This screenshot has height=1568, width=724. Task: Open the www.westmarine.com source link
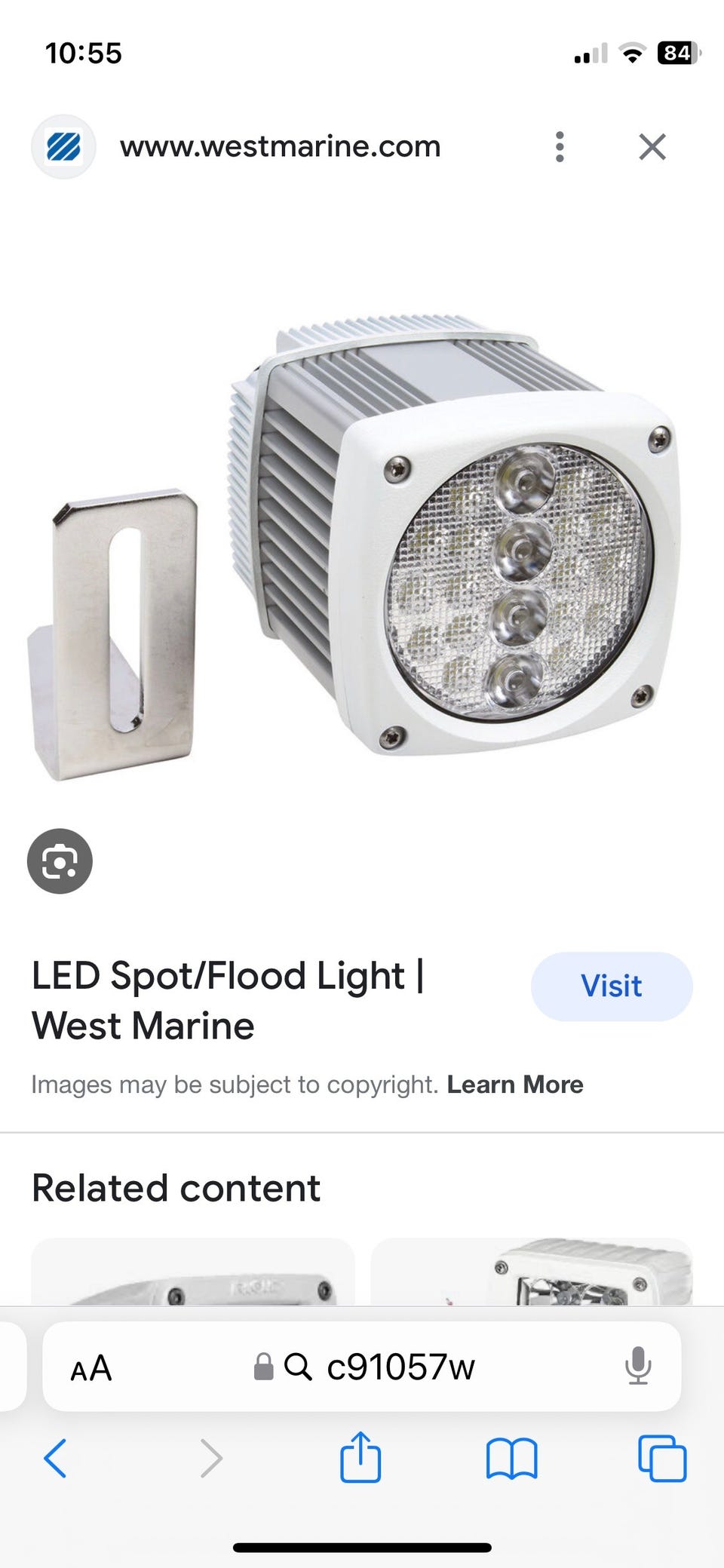(280, 146)
